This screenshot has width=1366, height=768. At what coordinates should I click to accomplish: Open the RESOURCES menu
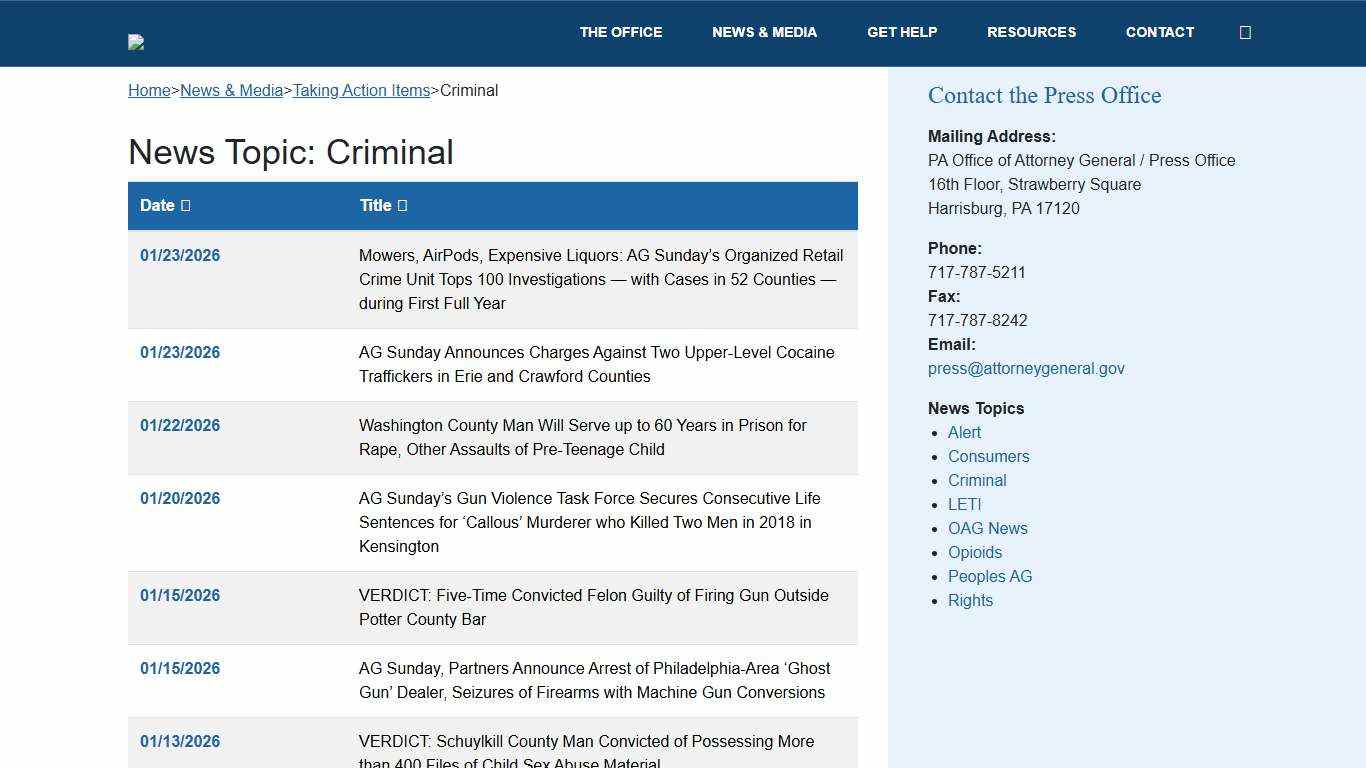[1032, 32]
